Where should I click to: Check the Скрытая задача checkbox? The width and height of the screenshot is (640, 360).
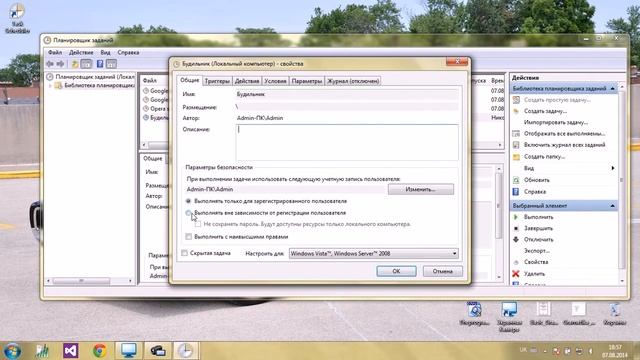pos(184,253)
